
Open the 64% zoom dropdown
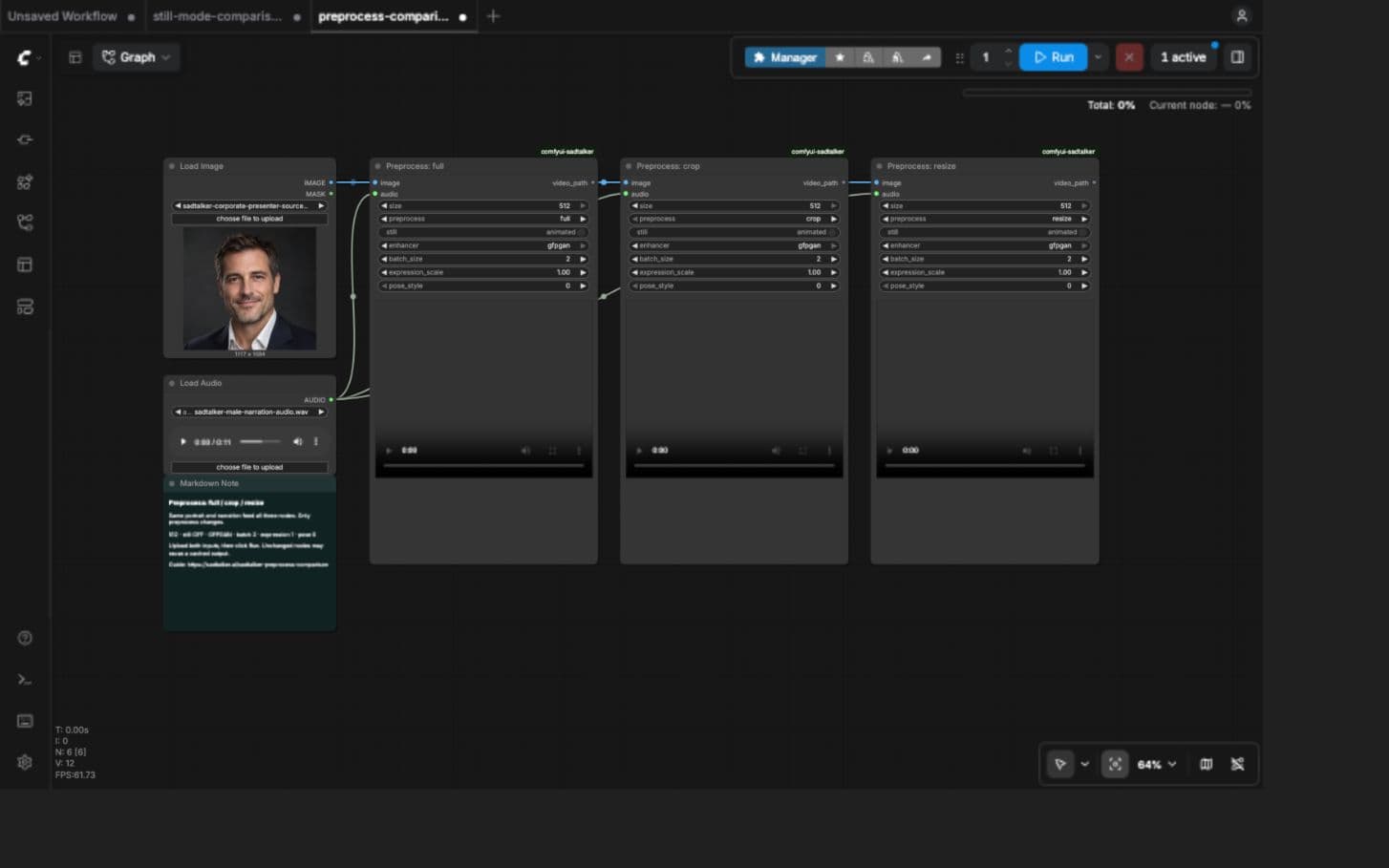pos(1157,764)
